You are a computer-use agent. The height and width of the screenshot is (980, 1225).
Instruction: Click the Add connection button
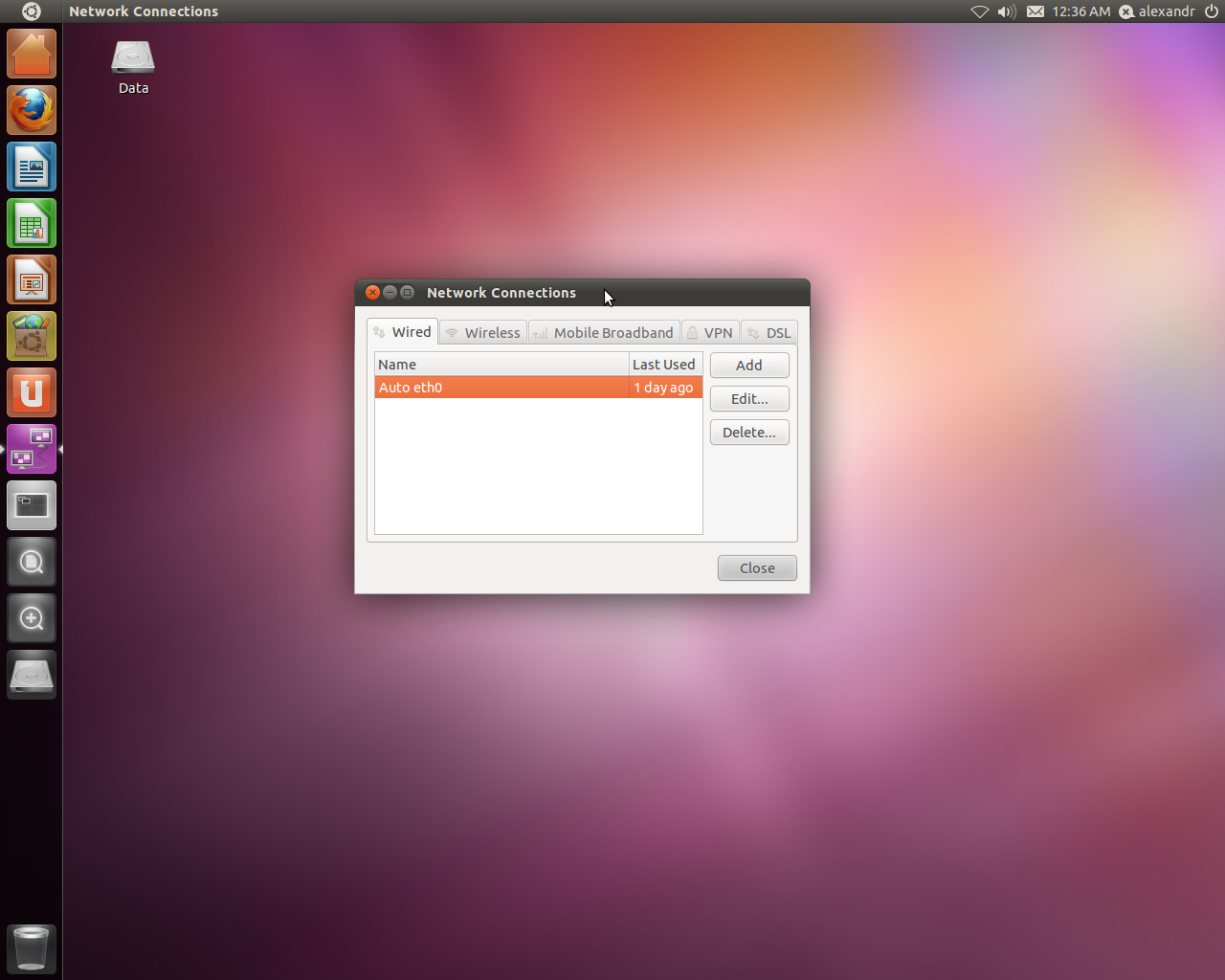(749, 366)
